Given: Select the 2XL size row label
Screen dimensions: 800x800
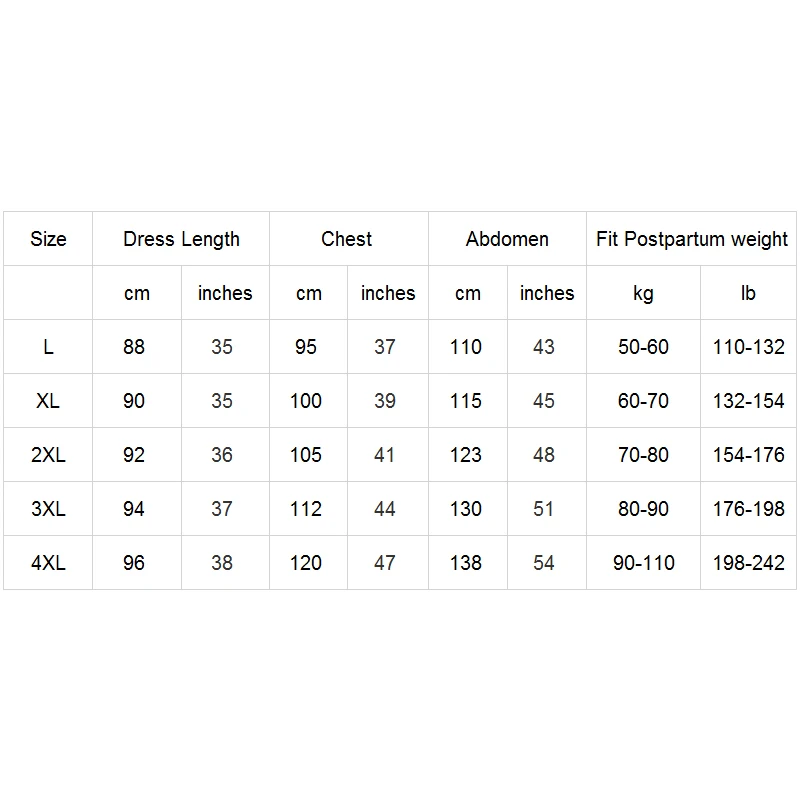Looking at the screenshot, I should pos(48,455).
